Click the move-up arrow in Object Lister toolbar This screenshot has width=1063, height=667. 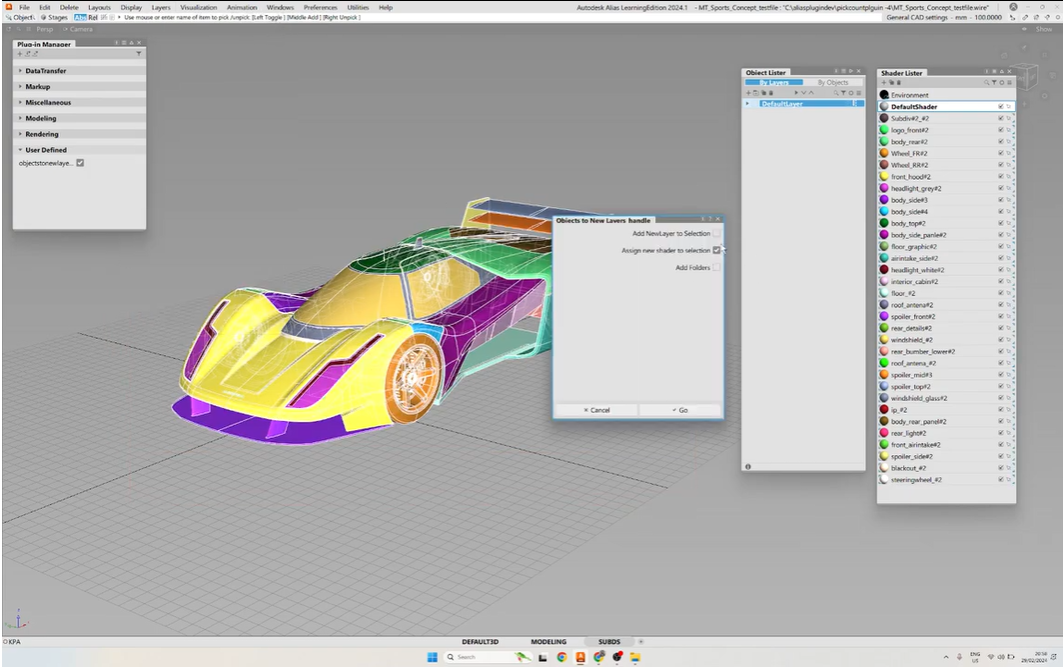pyautogui.click(x=811, y=93)
